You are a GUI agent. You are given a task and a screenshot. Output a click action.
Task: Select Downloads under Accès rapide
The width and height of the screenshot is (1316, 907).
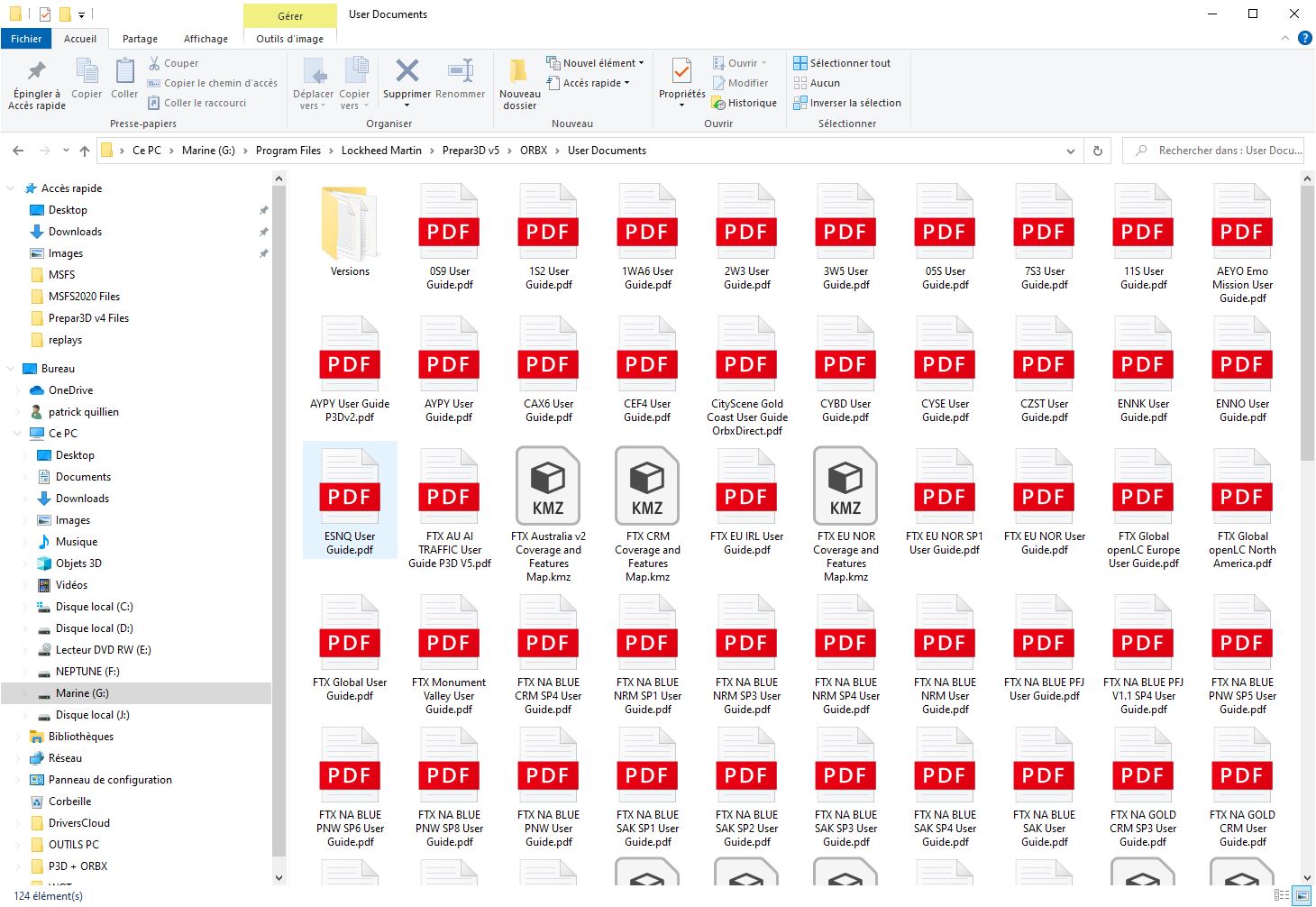(x=75, y=232)
